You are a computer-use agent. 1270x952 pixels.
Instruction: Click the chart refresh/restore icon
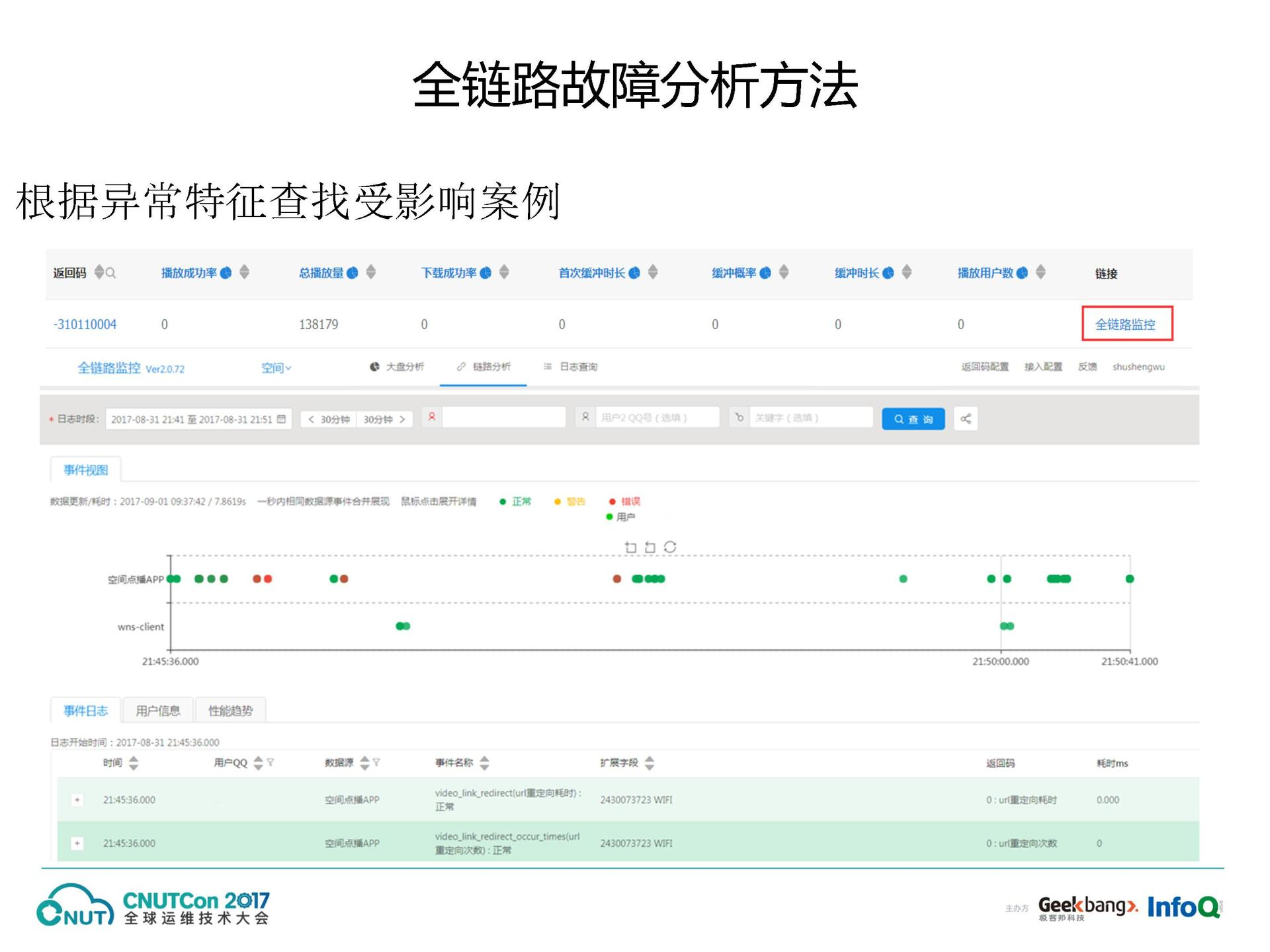point(670,547)
